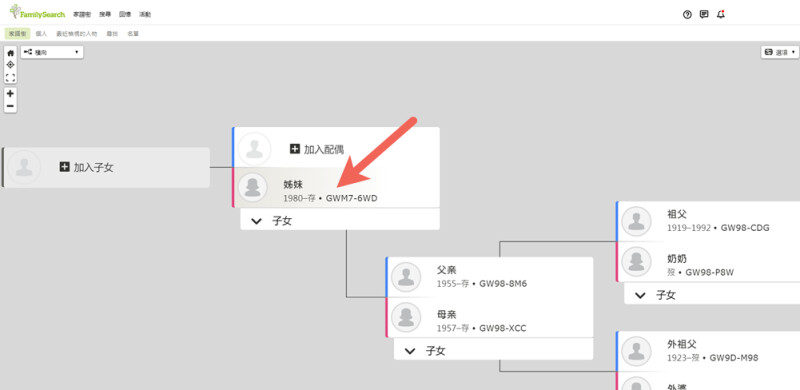800x390 pixels.
Task: Expand 子女 under the 奶奶 card
Action: [712, 295]
